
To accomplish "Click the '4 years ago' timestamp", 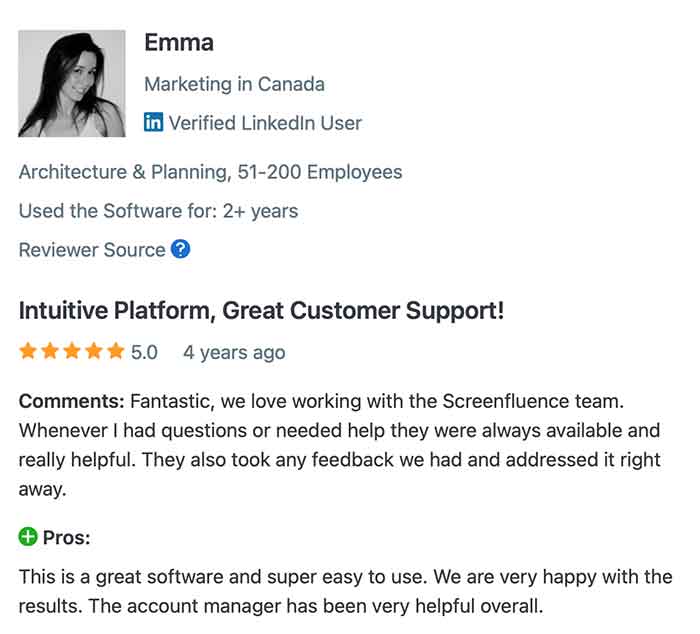I will (x=234, y=352).
